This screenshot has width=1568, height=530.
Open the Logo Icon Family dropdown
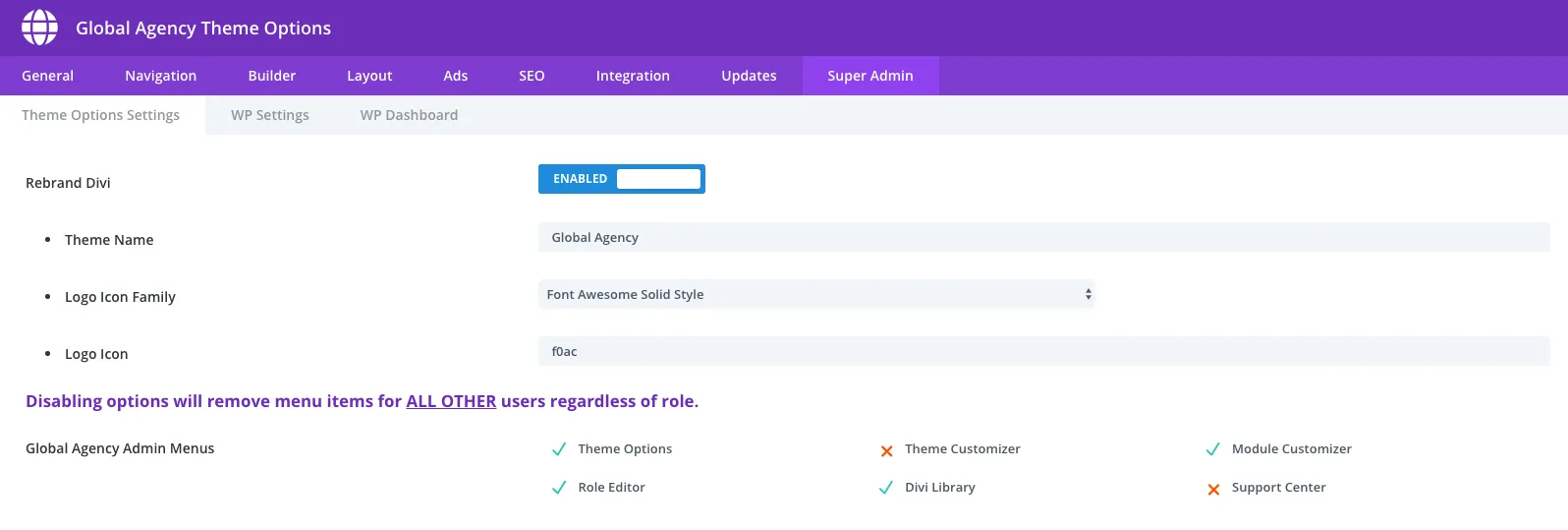point(816,294)
